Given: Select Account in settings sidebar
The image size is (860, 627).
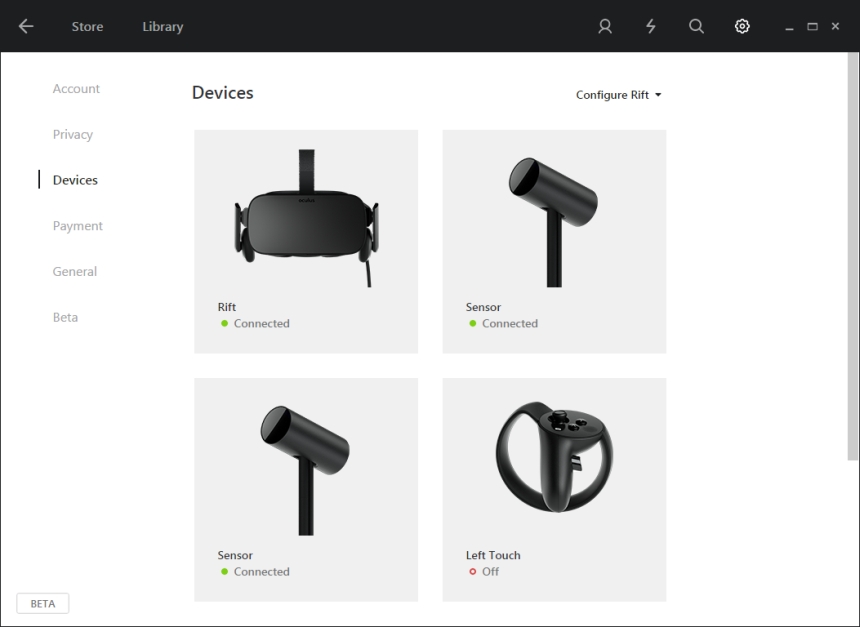Looking at the screenshot, I should click(76, 89).
